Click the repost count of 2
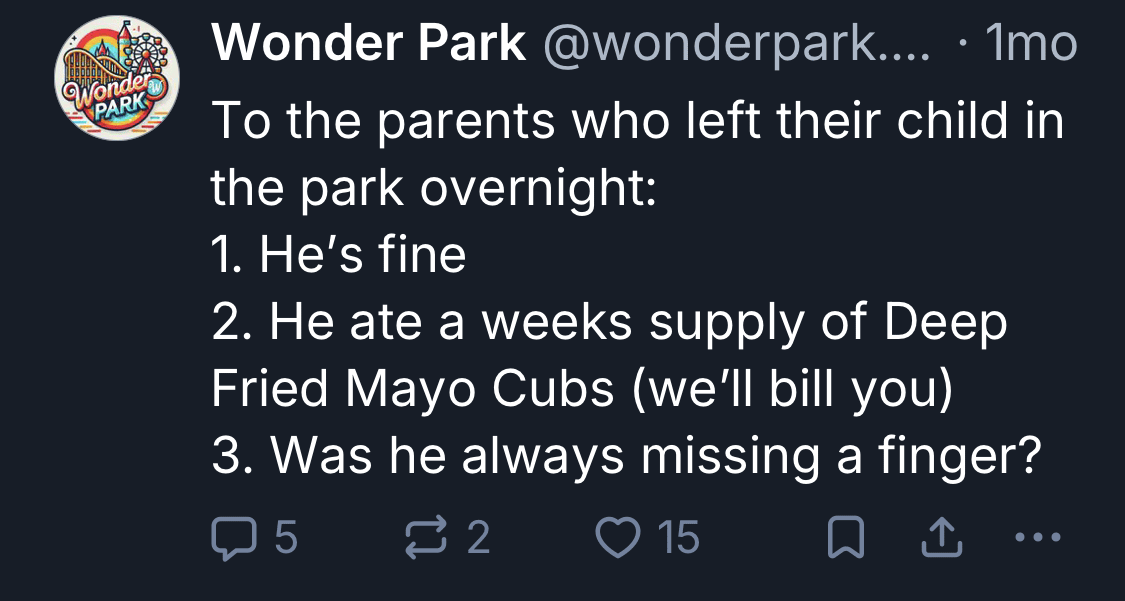The image size is (1125, 601). click(x=479, y=538)
